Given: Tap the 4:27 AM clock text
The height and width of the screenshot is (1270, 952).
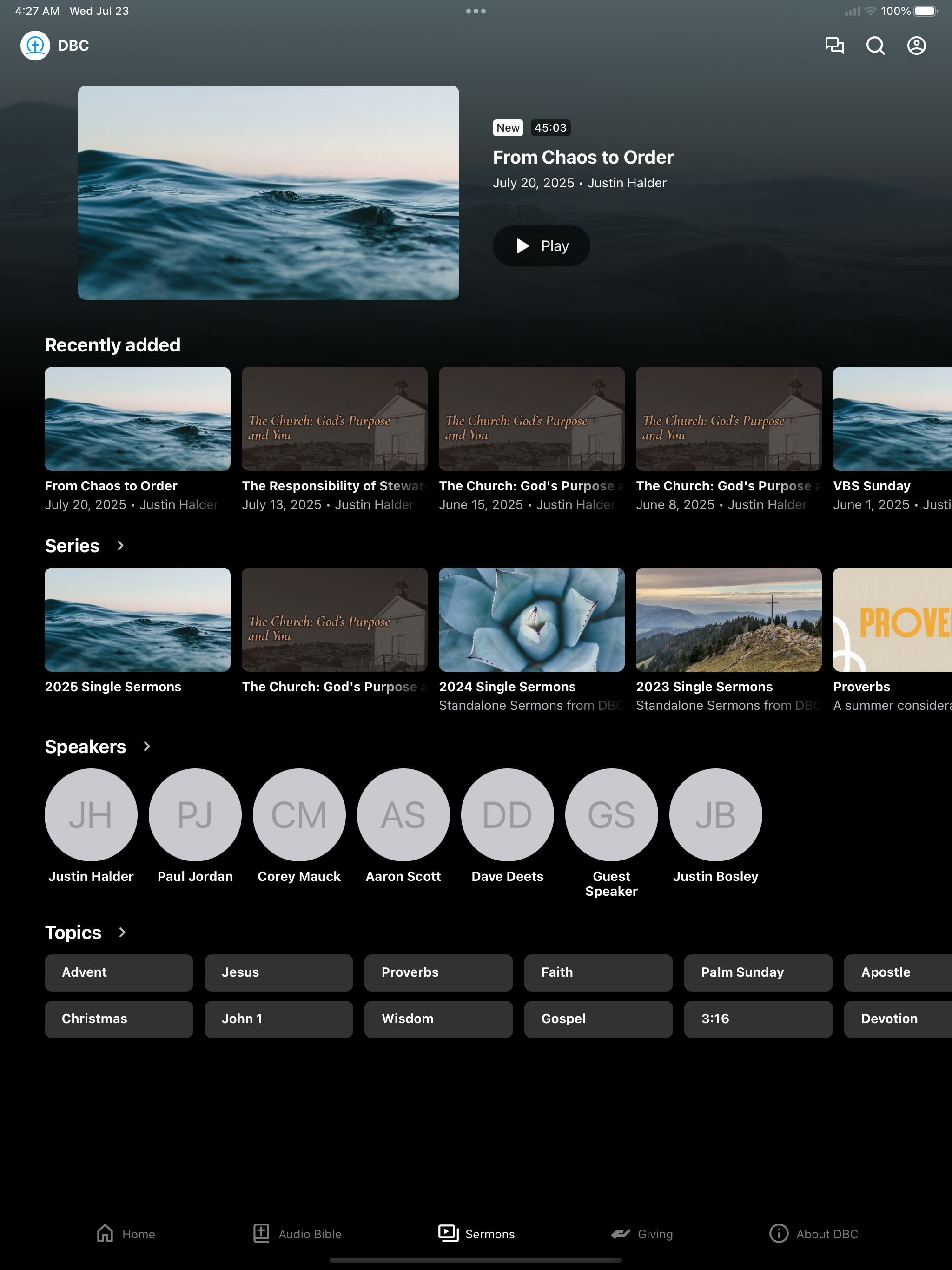Looking at the screenshot, I should (x=37, y=11).
